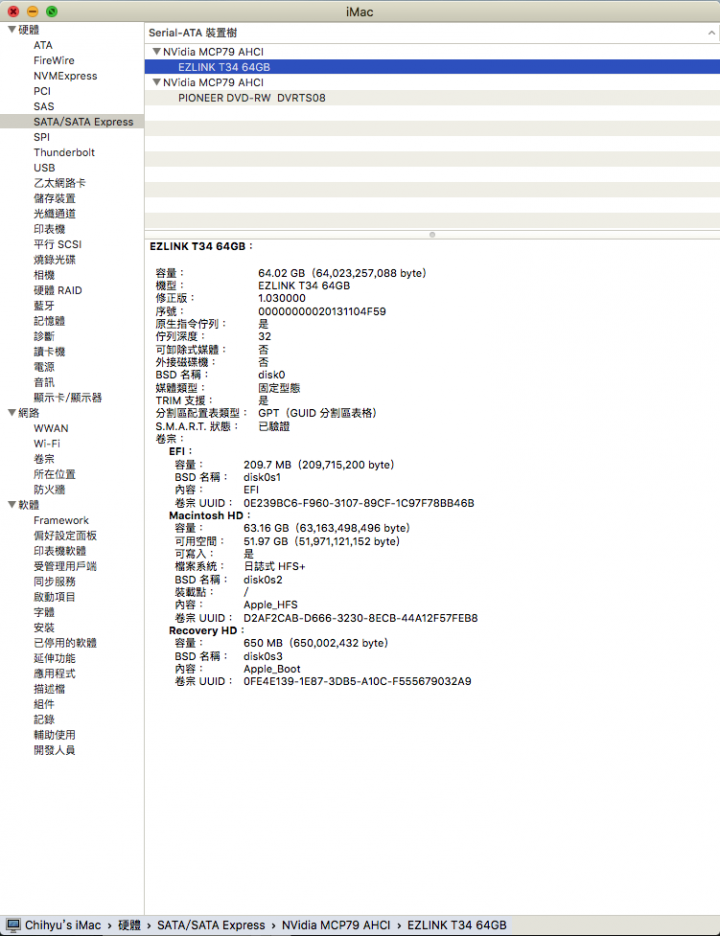720x936 pixels.
Task: Select 卷宗 volumes under network
Action: [44, 459]
